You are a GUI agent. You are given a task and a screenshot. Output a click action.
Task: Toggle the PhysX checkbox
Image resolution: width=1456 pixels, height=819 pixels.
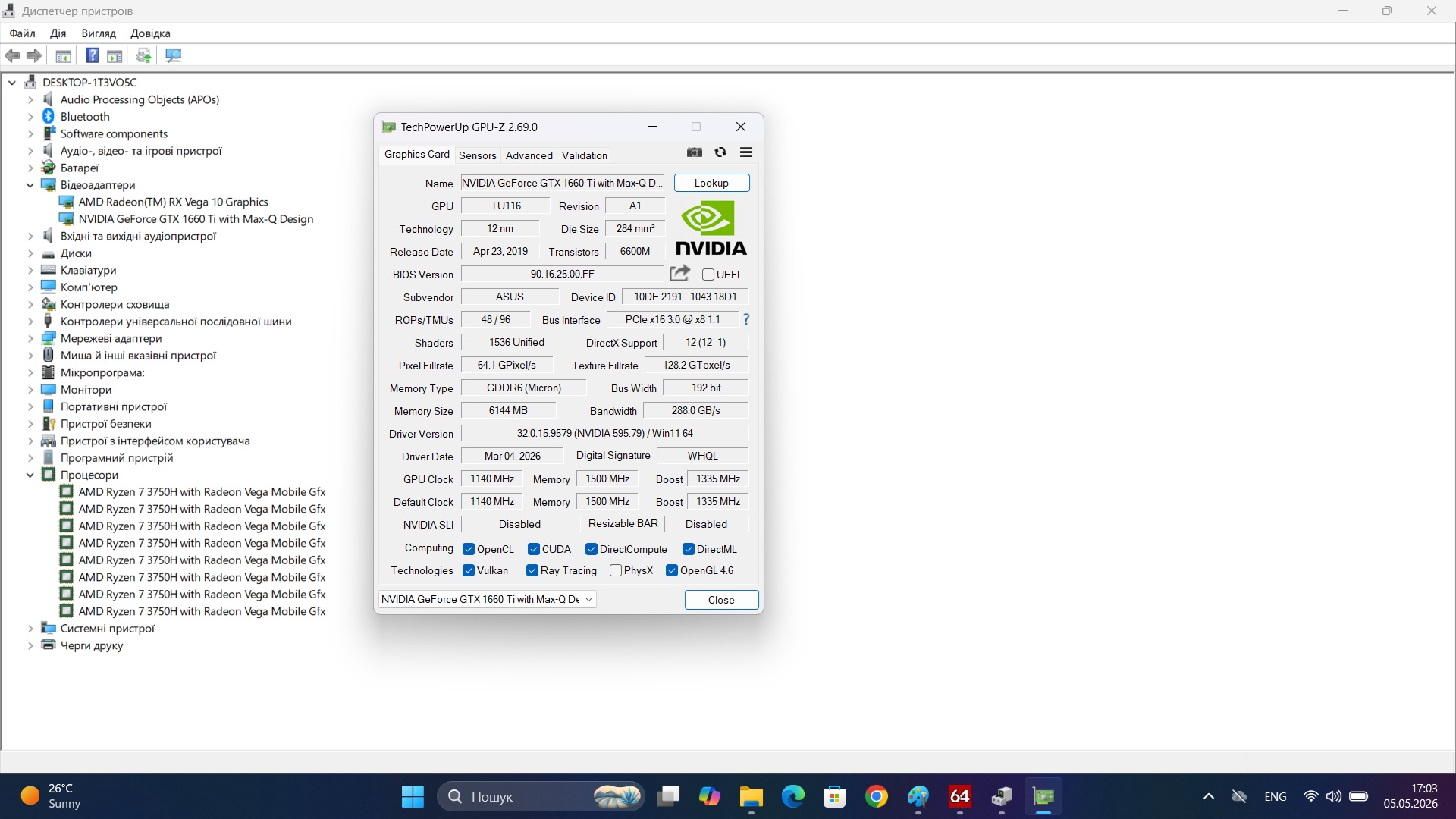616,570
